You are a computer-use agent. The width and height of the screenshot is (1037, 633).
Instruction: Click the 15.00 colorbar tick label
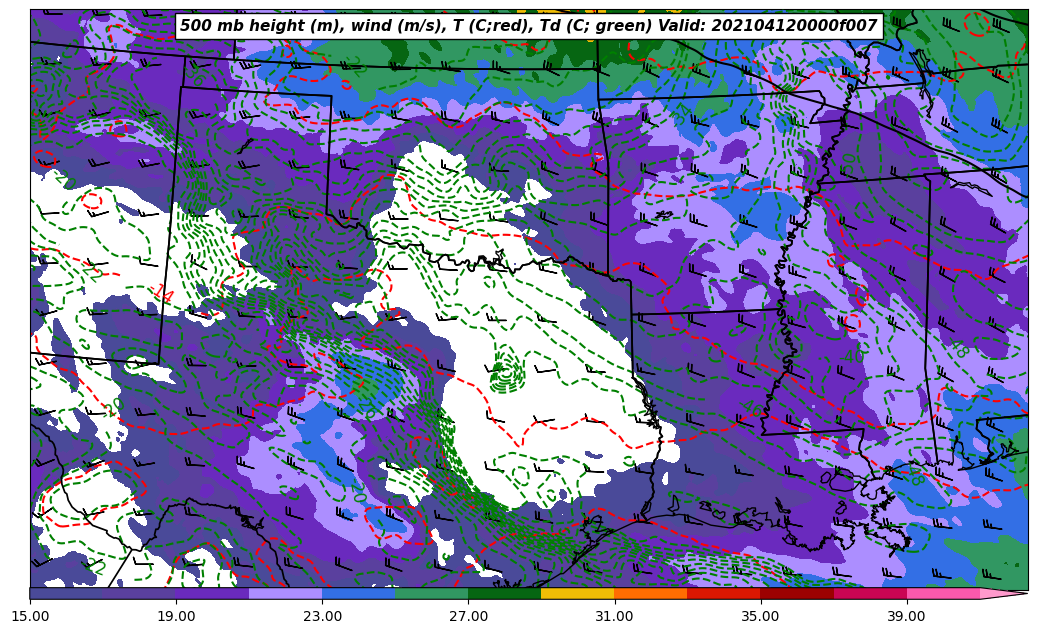[30, 616]
